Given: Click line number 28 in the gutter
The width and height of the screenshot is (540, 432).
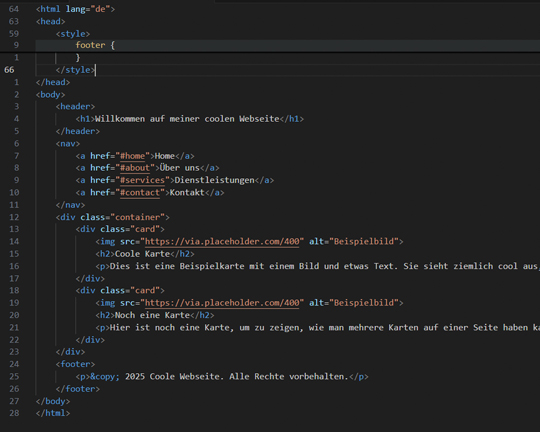Looking at the screenshot, I should tap(14, 413).
